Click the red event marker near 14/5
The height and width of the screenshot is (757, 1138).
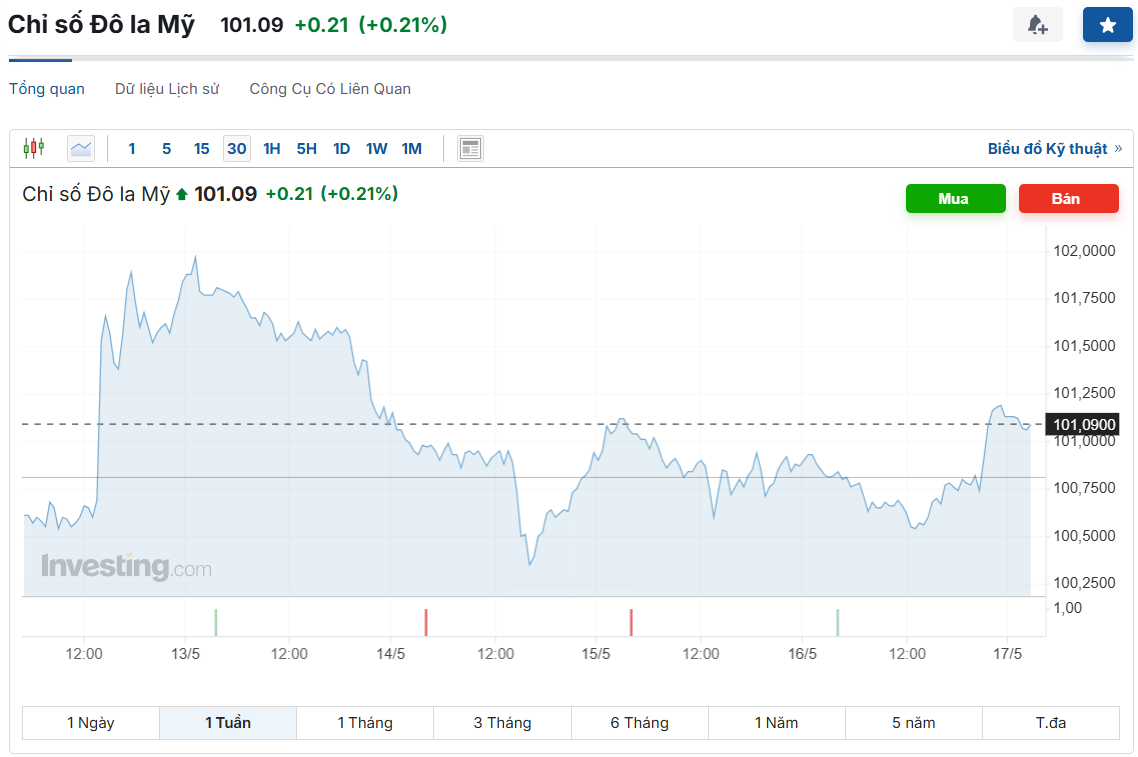coord(426,622)
